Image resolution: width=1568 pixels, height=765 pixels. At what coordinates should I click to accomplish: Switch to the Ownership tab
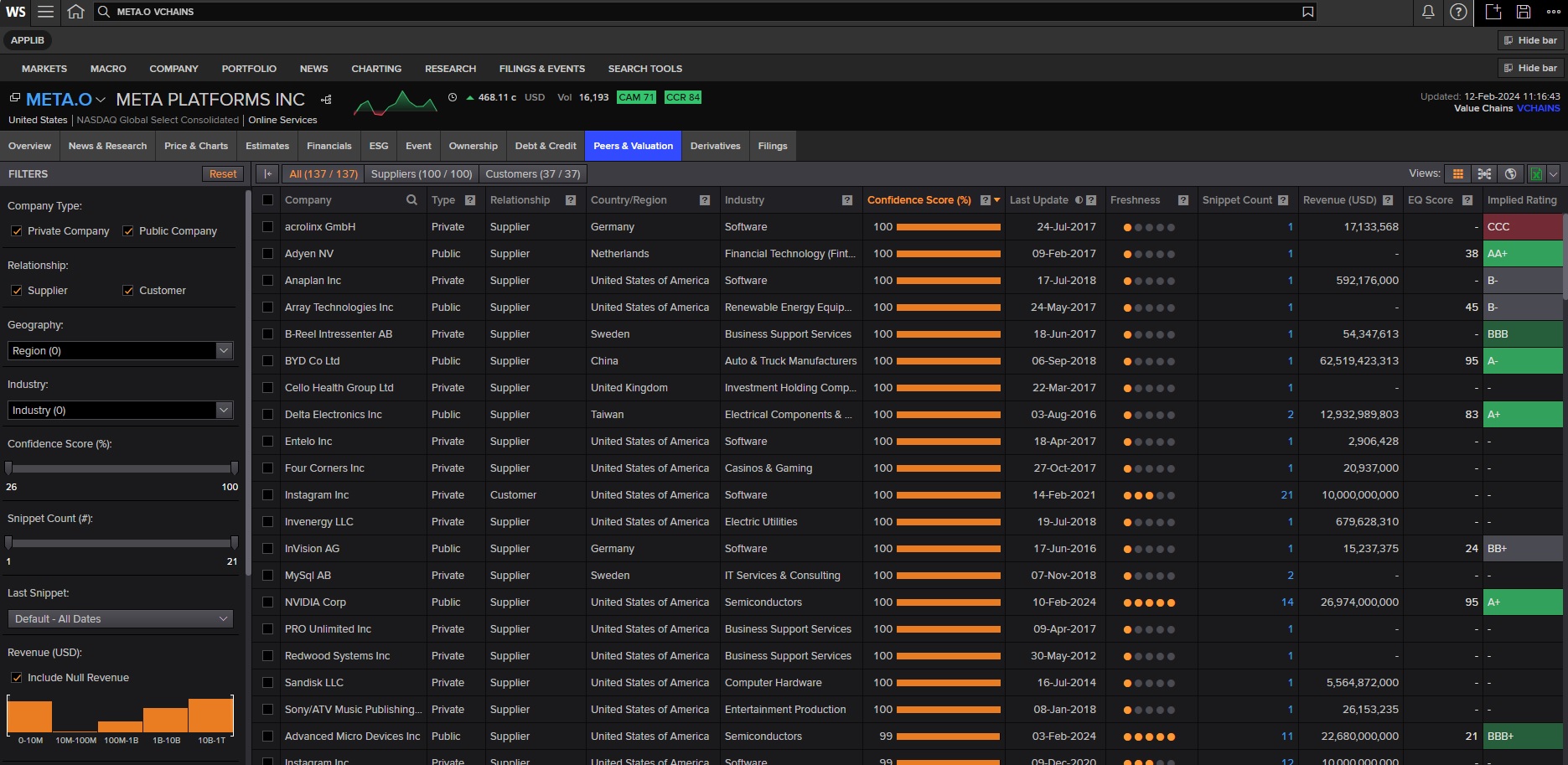[x=473, y=145]
